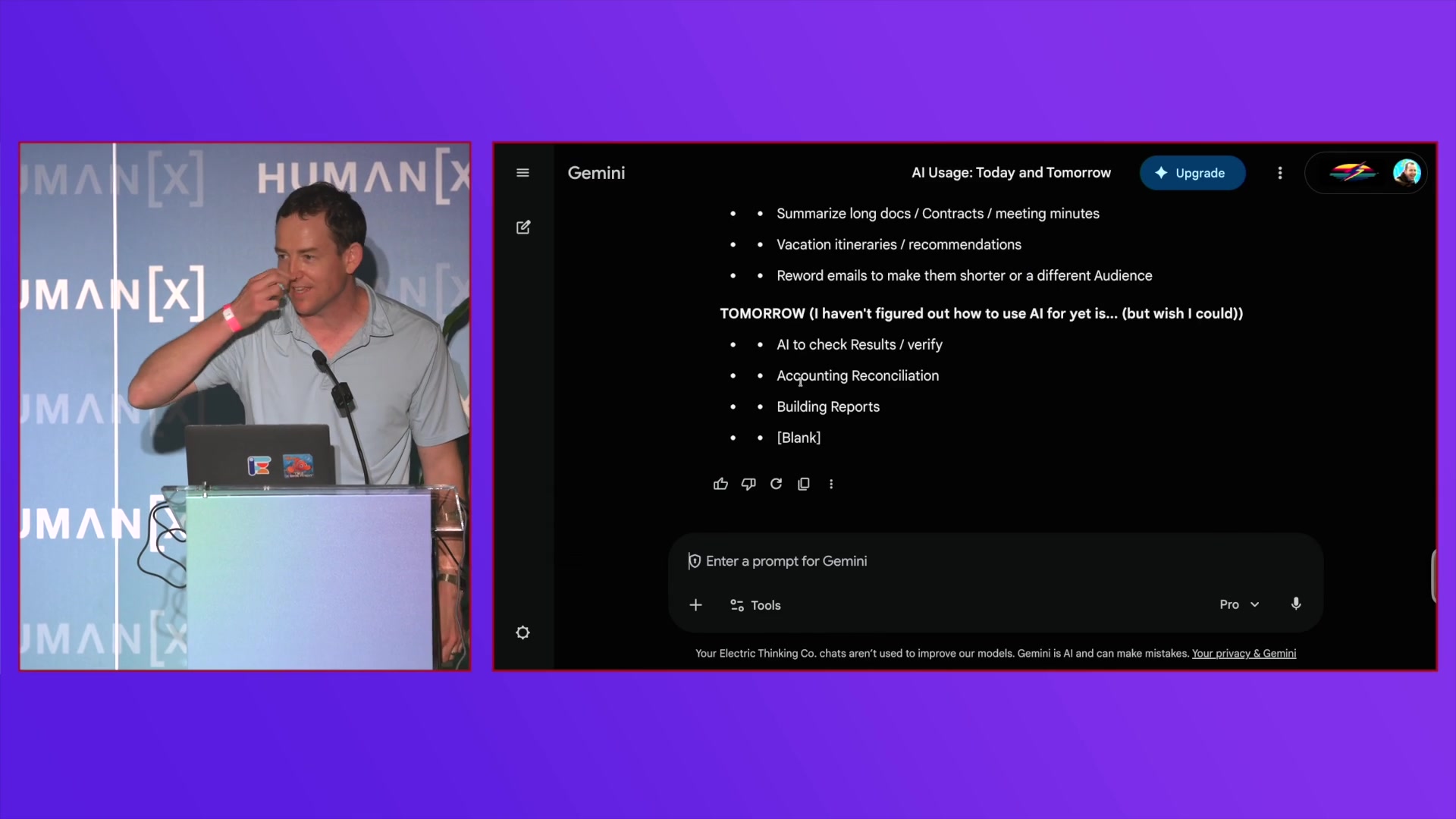Regenerate the response with redo icon
This screenshot has height=819, width=1456.
776,484
